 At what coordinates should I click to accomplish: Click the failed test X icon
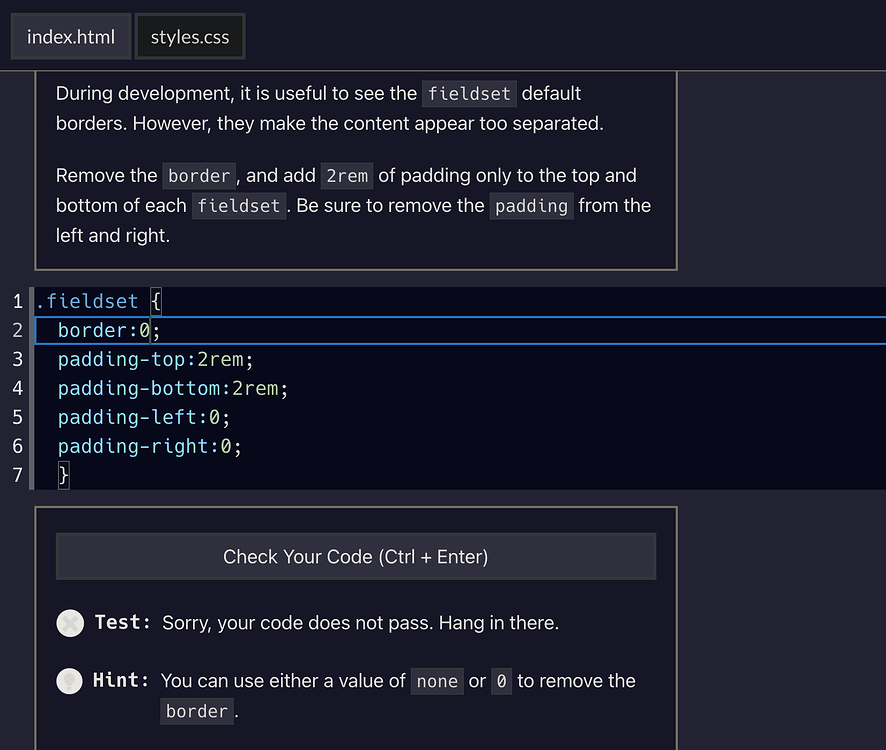(x=70, y=623)
